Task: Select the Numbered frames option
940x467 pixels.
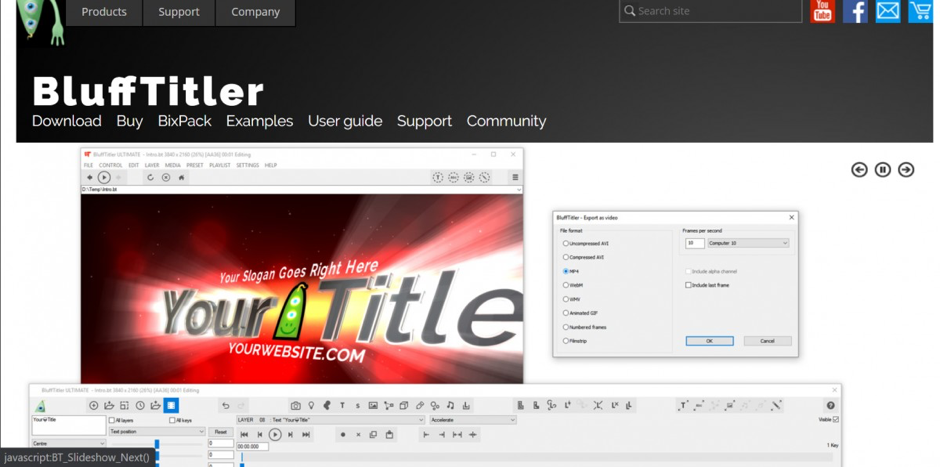Action: click(x=585, y=327)
